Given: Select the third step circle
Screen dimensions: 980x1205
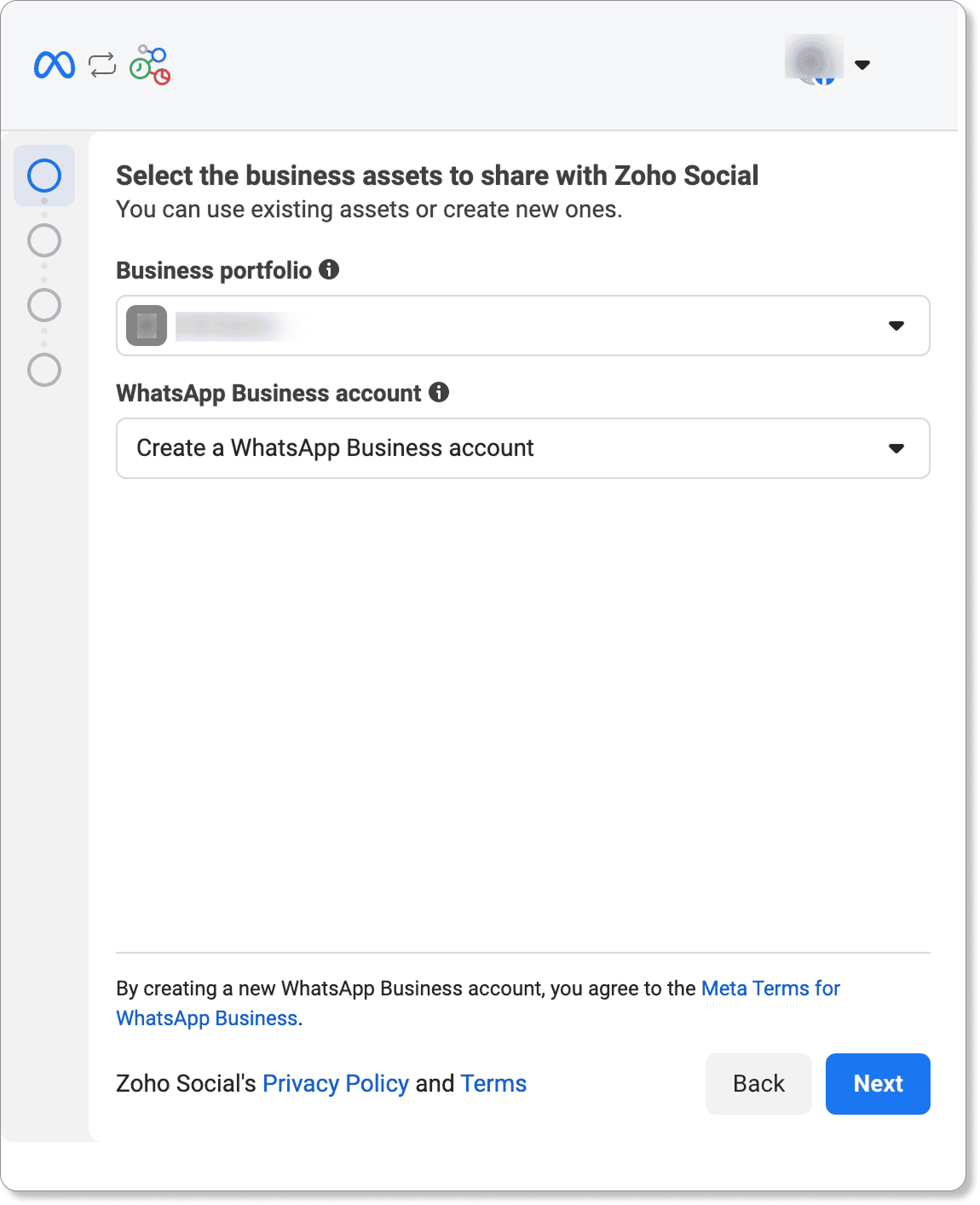Looking at the screenshot, I should pyautogui.click(x=44, y=305).
